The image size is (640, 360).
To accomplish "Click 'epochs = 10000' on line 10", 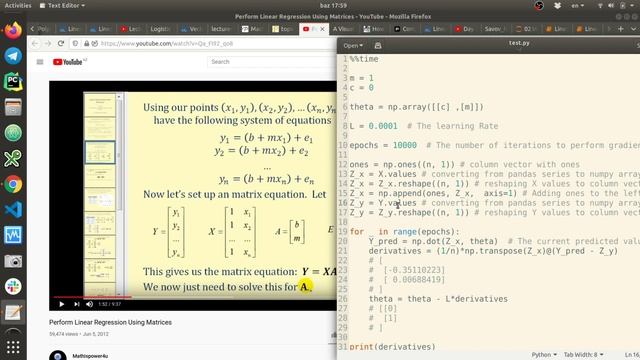I will point(383,145).
